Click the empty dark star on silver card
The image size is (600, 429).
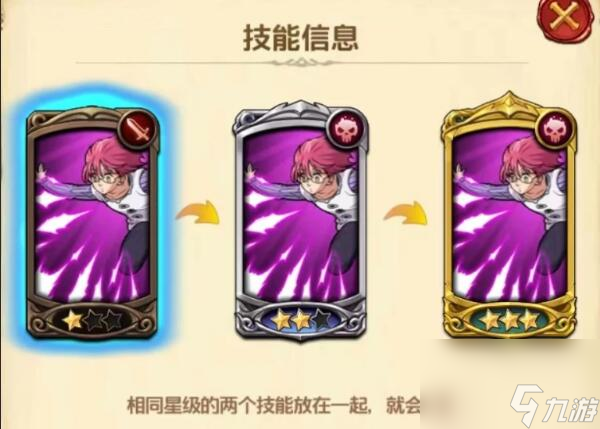323,320
